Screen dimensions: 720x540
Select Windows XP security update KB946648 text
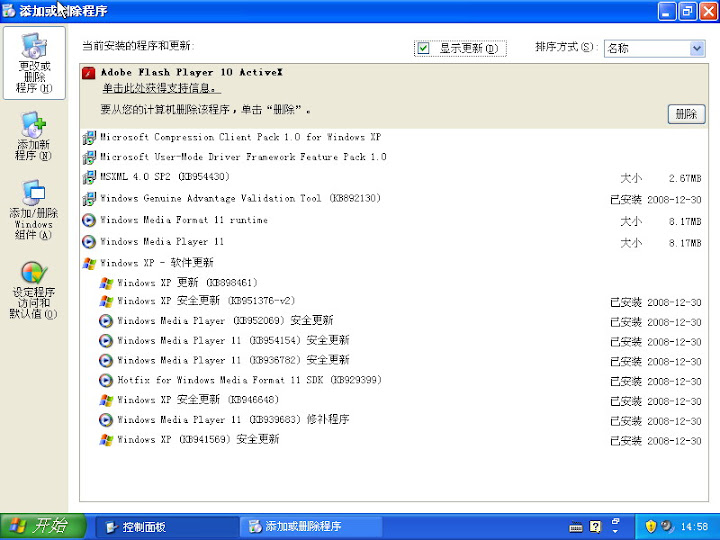click(198, 400)
